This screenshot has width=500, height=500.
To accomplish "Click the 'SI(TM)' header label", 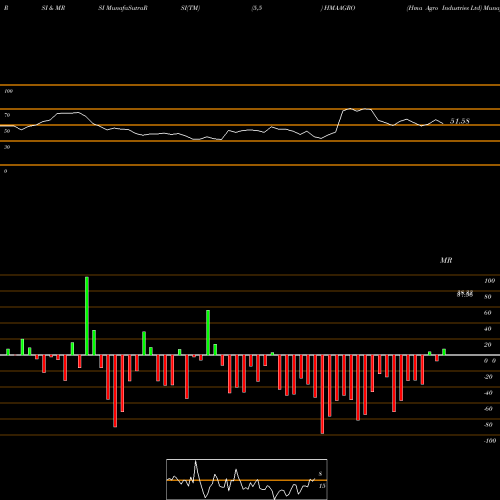I will click(x=190, y=8).
